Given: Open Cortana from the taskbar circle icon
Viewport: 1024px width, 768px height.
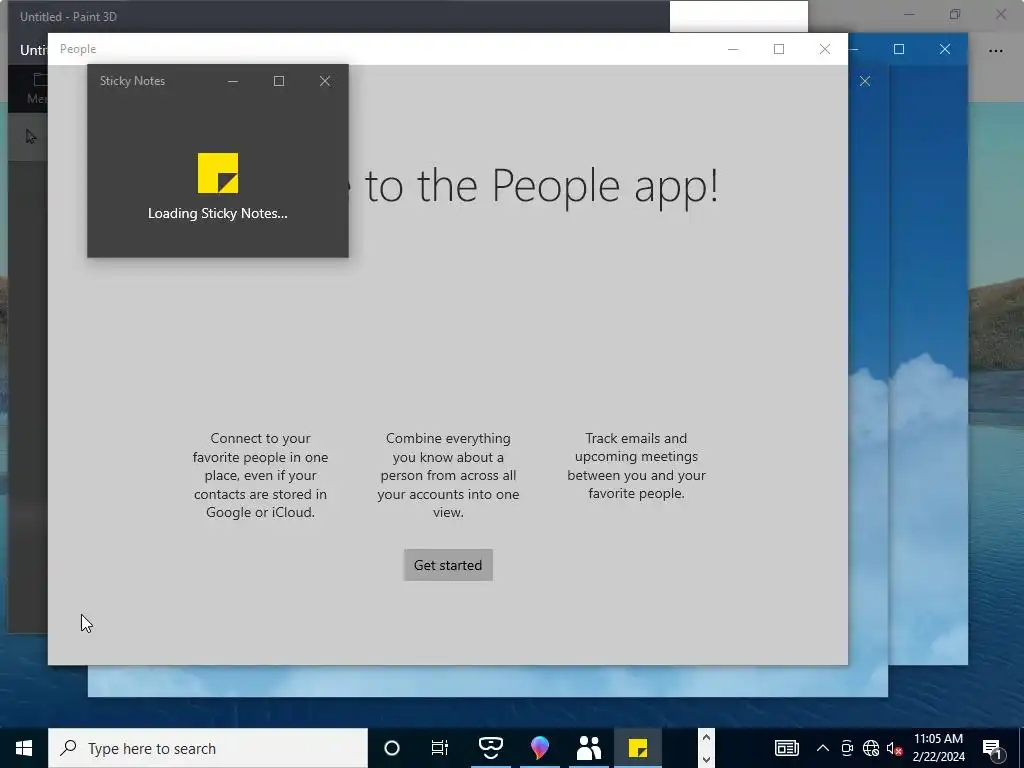Looking at the screenshot, I should tap(392, 748).
